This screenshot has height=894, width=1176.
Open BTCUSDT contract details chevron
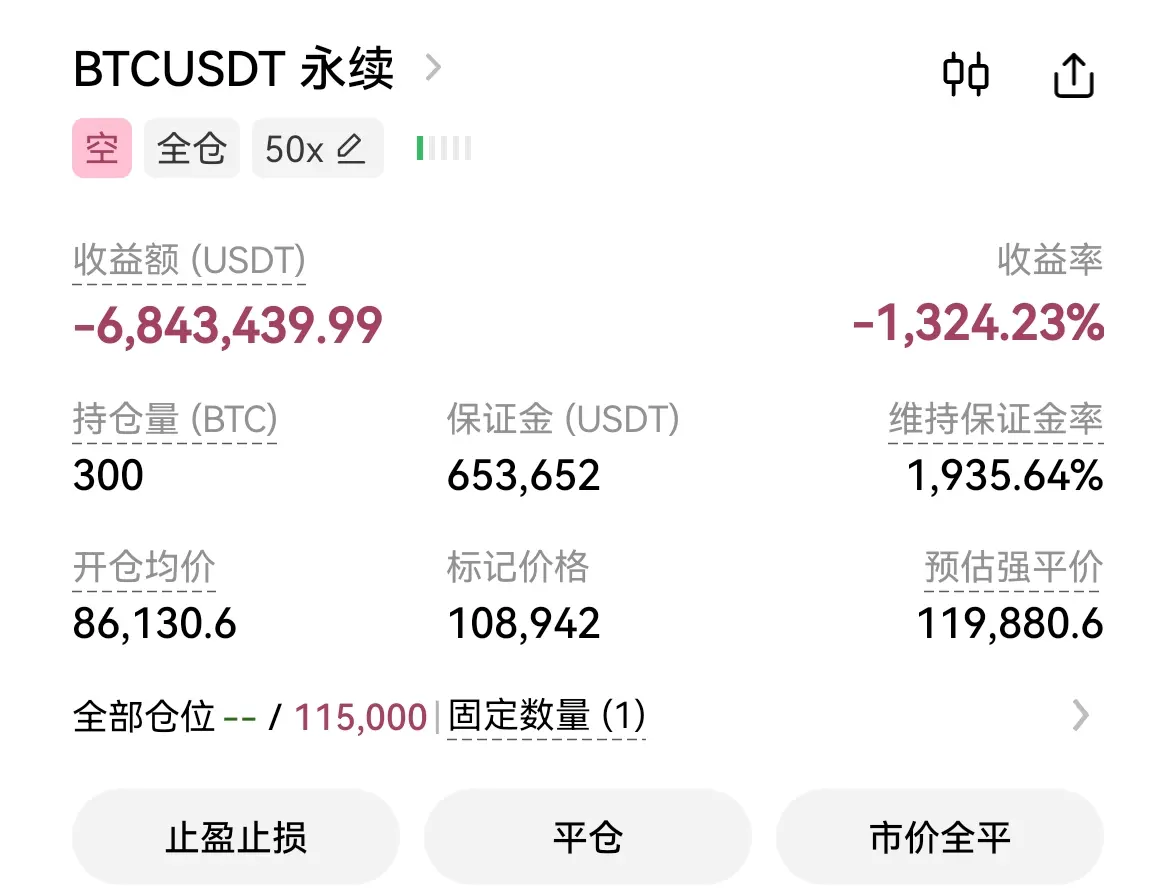coord(433,68)
